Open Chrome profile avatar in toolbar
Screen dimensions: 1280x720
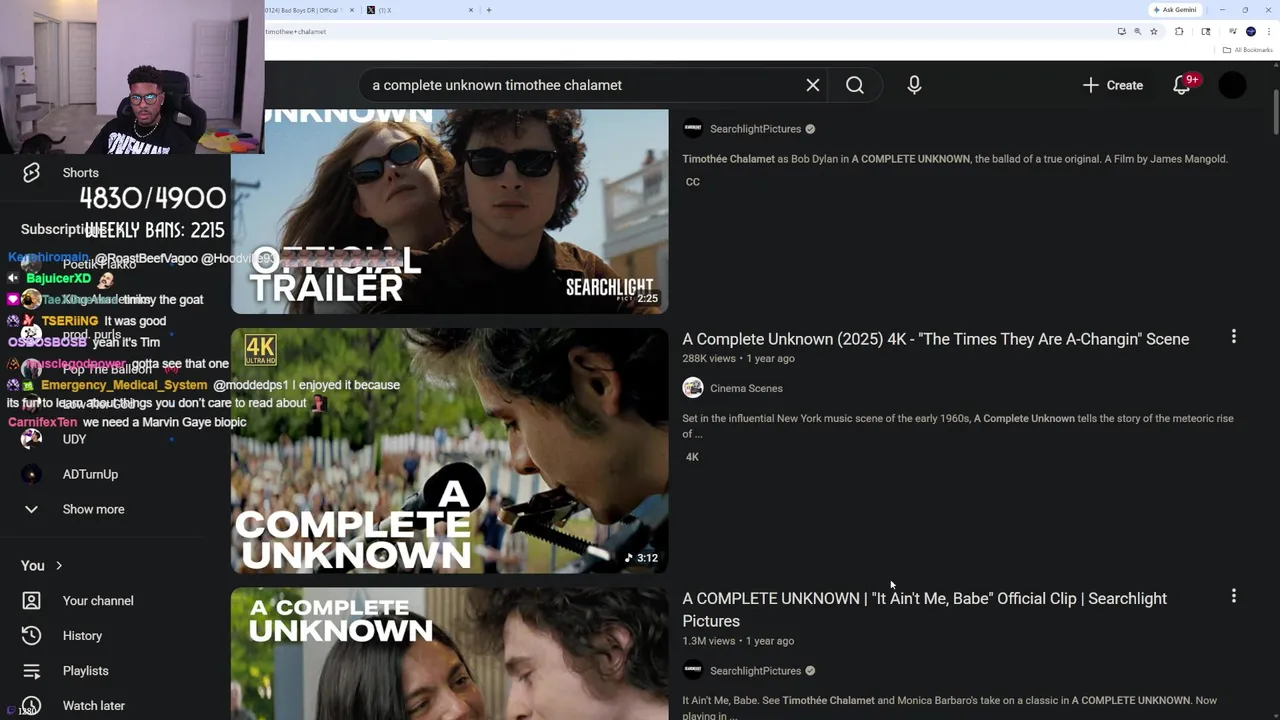1250,32
